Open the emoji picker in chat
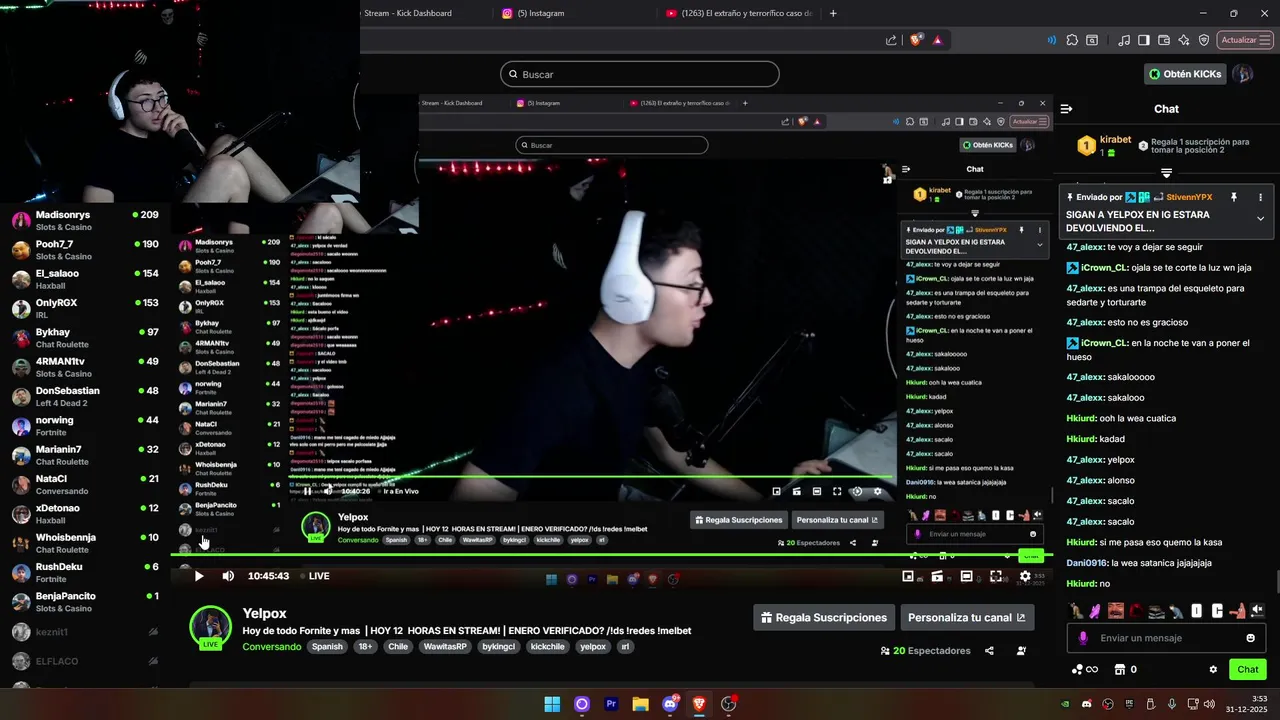The image size is (1280, 720). click(1250, 638)
